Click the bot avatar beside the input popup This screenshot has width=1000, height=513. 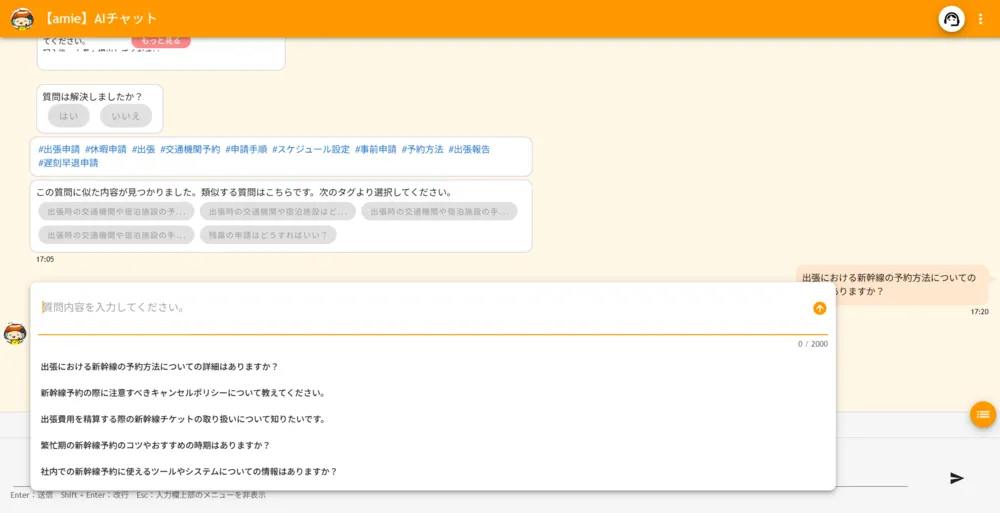click(15, 333)
